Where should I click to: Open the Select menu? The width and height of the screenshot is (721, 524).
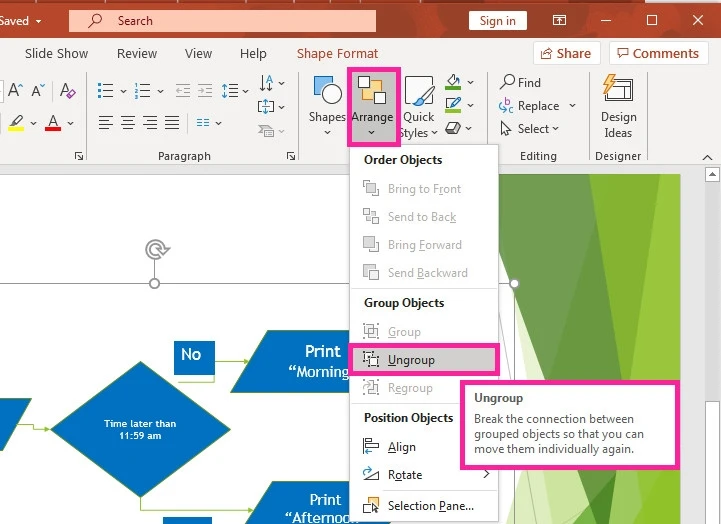529,129
